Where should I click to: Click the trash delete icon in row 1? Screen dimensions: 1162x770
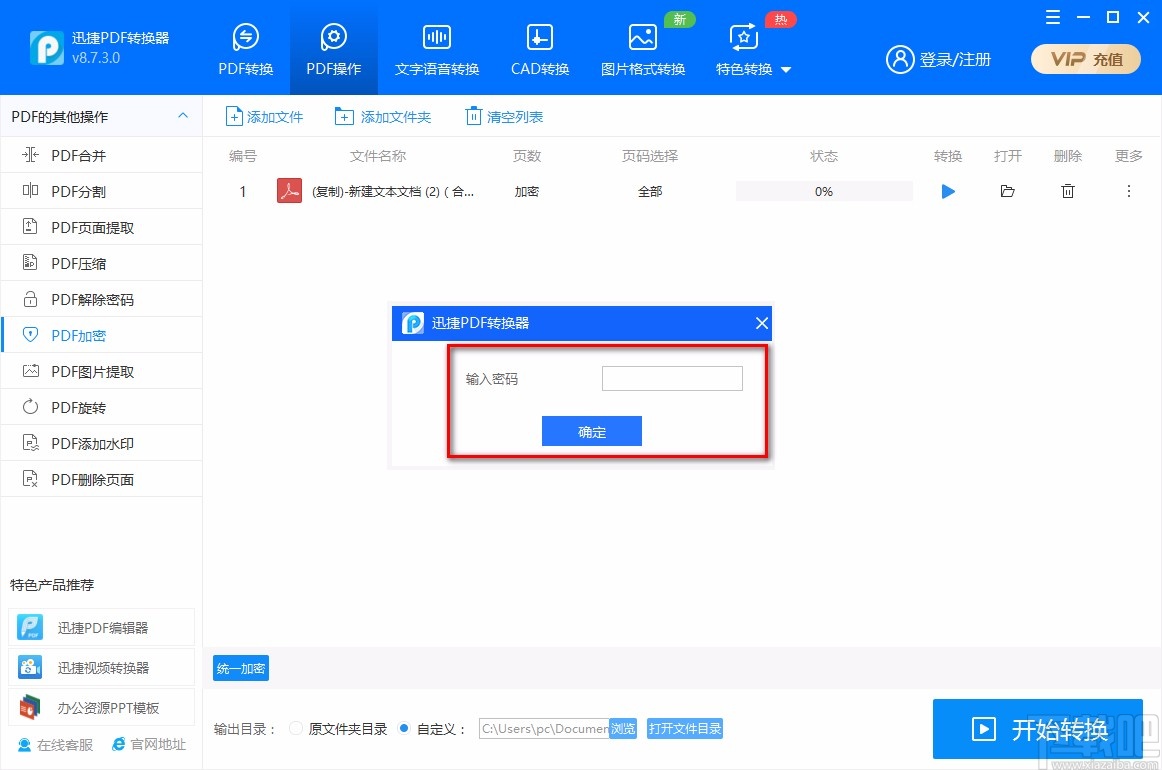coord(1068,191)
